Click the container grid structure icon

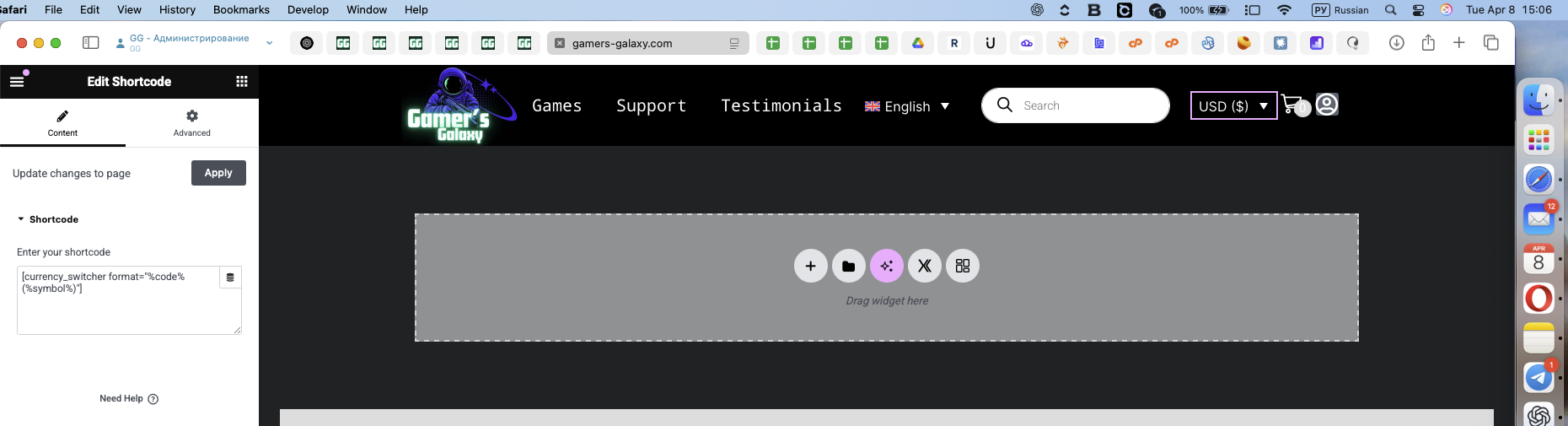962,266
